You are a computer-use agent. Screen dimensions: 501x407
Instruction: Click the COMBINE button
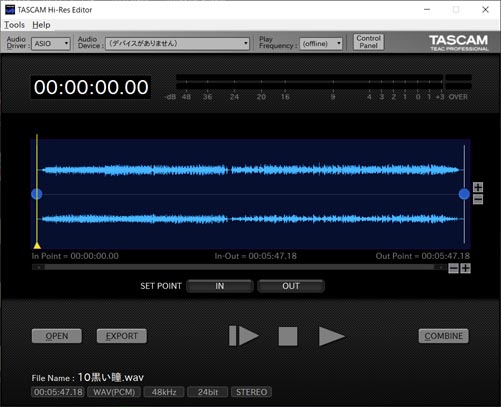[444, 336]
